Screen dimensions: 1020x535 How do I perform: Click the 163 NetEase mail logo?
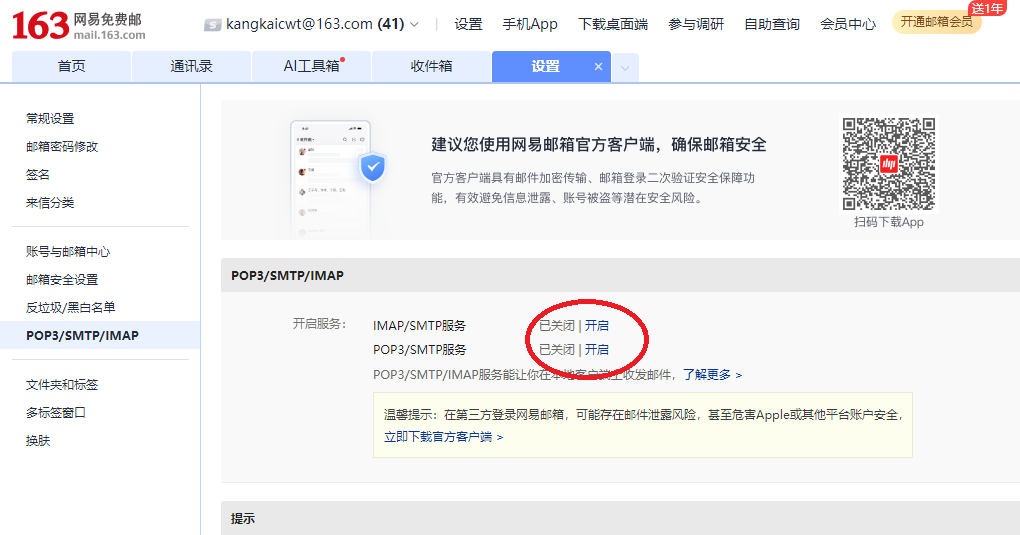tap(78, 25)
